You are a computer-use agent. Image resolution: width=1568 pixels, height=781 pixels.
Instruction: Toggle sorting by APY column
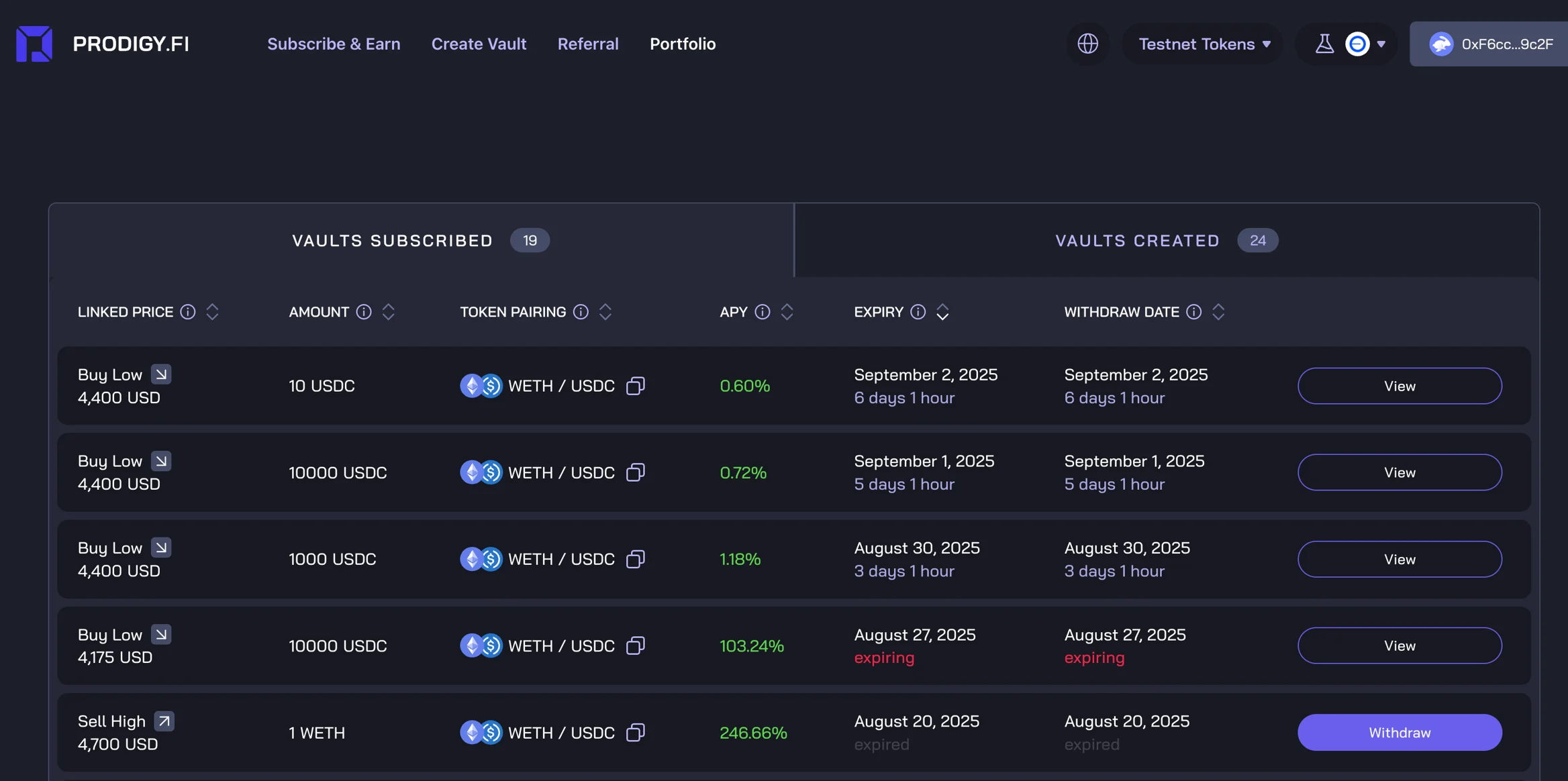click(787, 312)
